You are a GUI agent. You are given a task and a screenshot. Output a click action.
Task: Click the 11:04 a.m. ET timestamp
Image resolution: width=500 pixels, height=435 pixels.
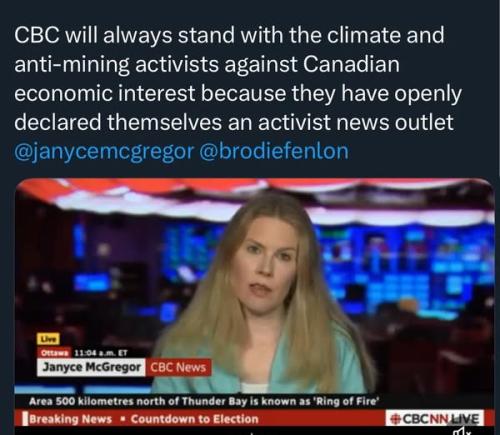pos(100,353)
